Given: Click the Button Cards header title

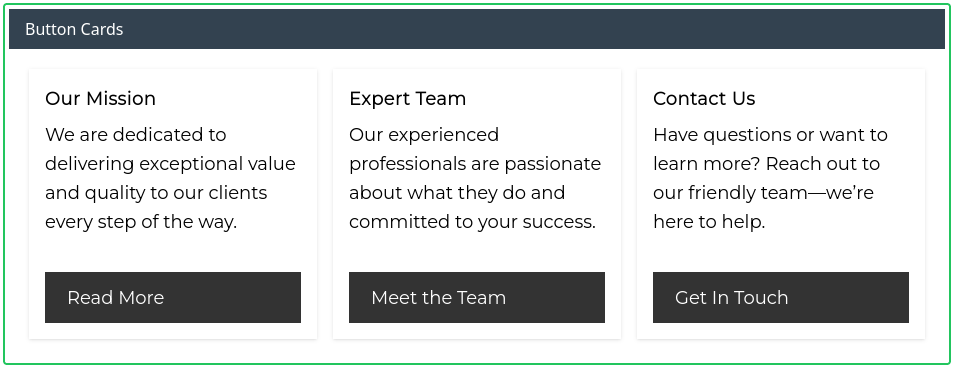Looking at the screenshot, I should pyautogui.click(x=74, y=29).
